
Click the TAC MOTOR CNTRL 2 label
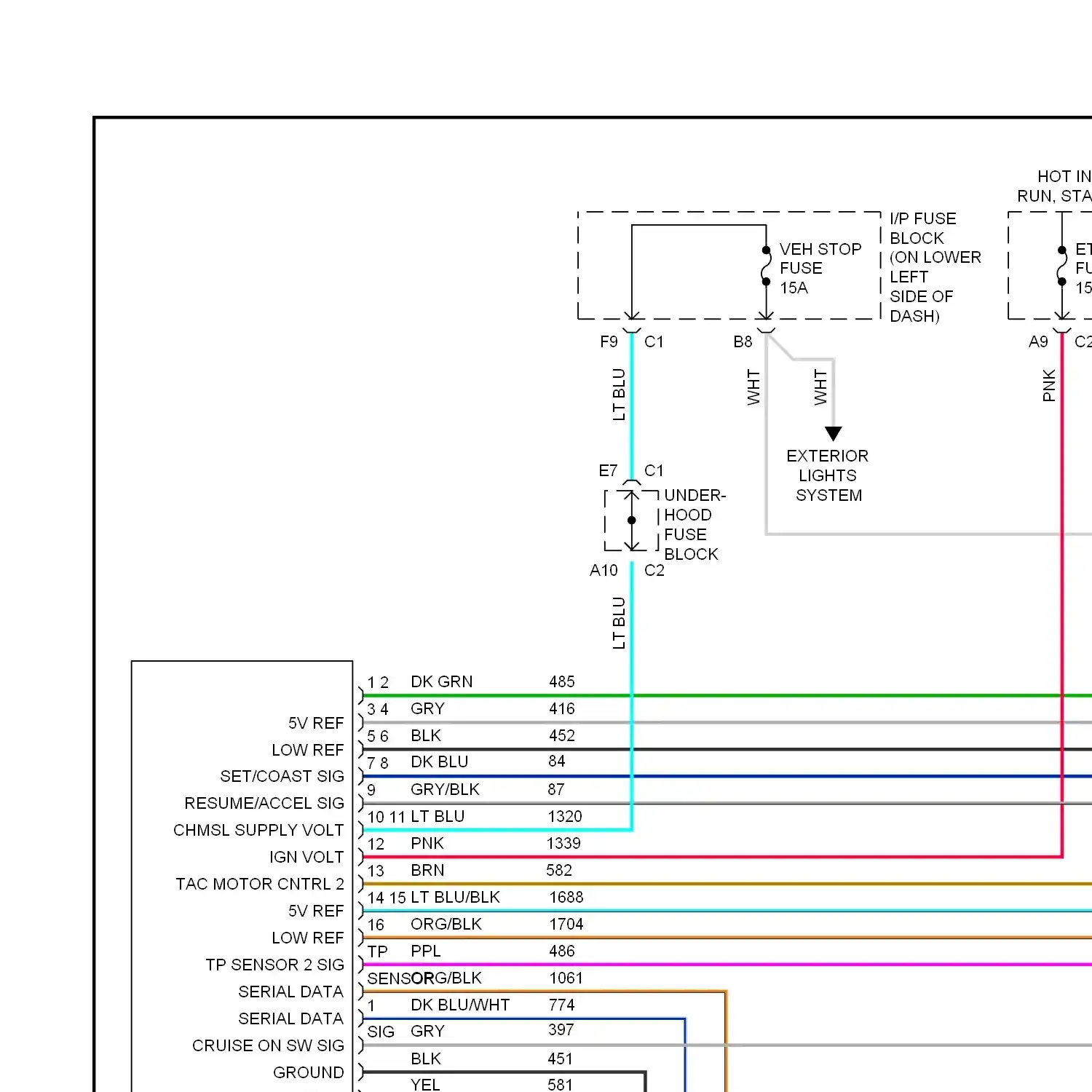pyautogui.click(x=260, y=885)
